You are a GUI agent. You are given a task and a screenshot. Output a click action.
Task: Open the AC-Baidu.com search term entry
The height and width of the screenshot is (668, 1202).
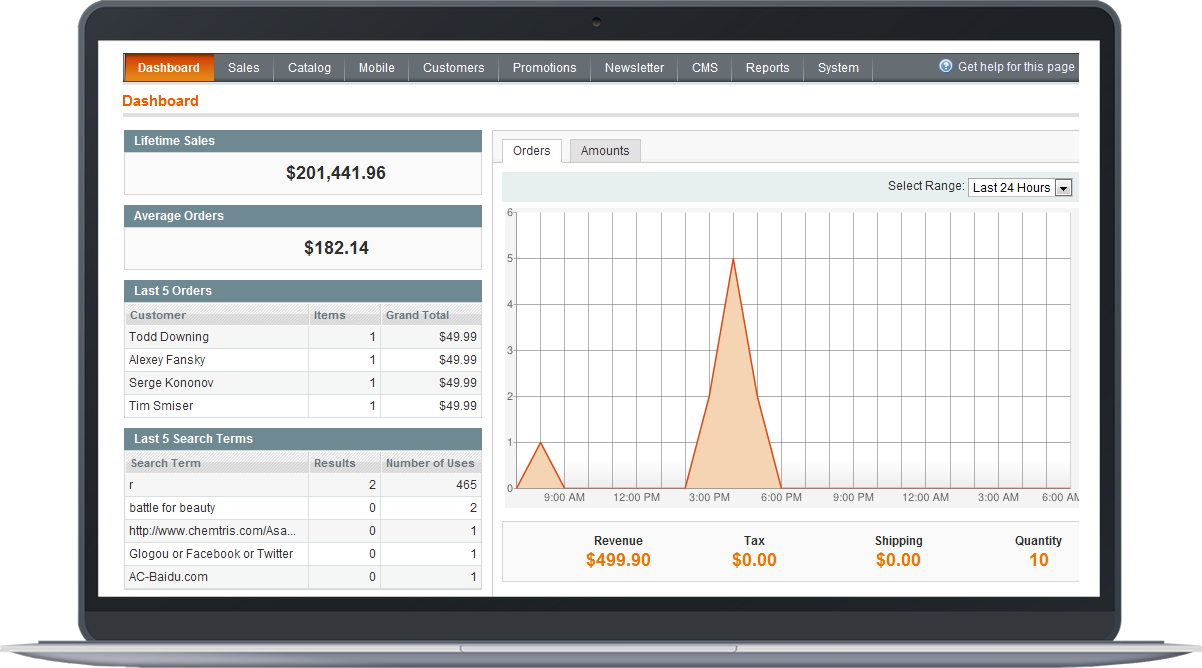167,576
